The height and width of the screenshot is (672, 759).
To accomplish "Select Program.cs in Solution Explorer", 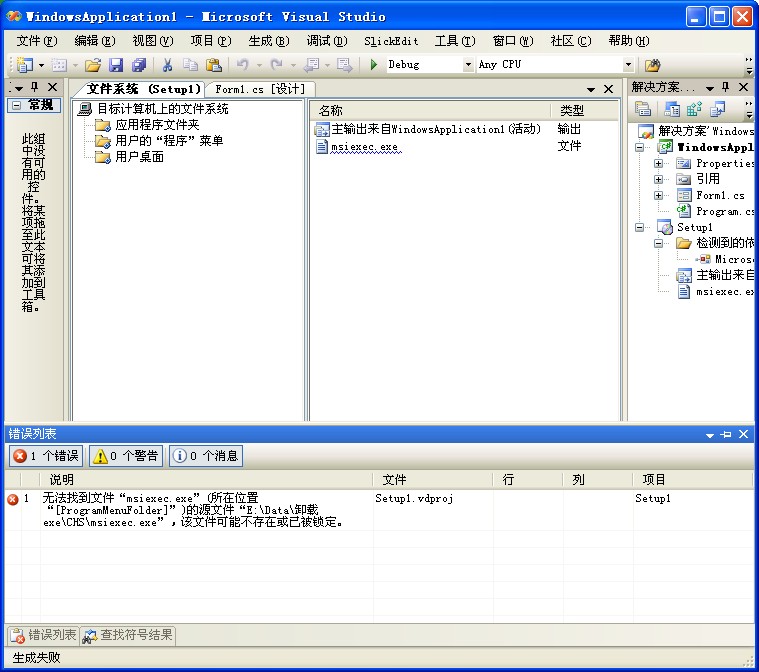I will 725,211.
